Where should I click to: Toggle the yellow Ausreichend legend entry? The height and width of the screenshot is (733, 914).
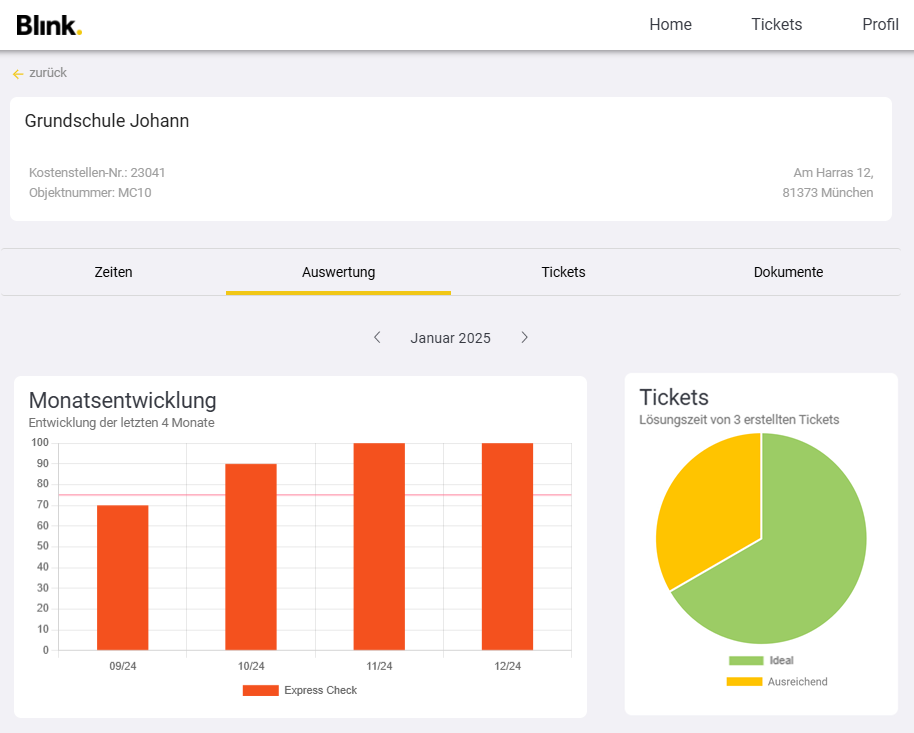744,682
